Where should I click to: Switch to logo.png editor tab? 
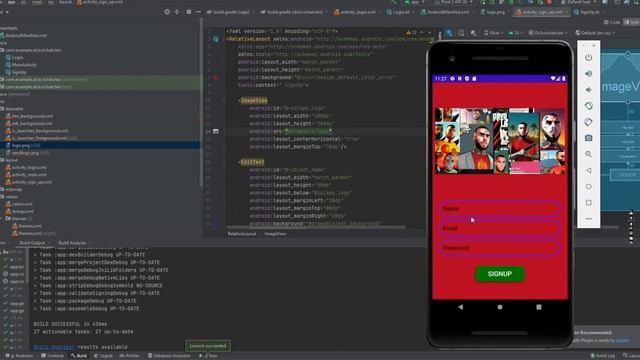point(493,12)
